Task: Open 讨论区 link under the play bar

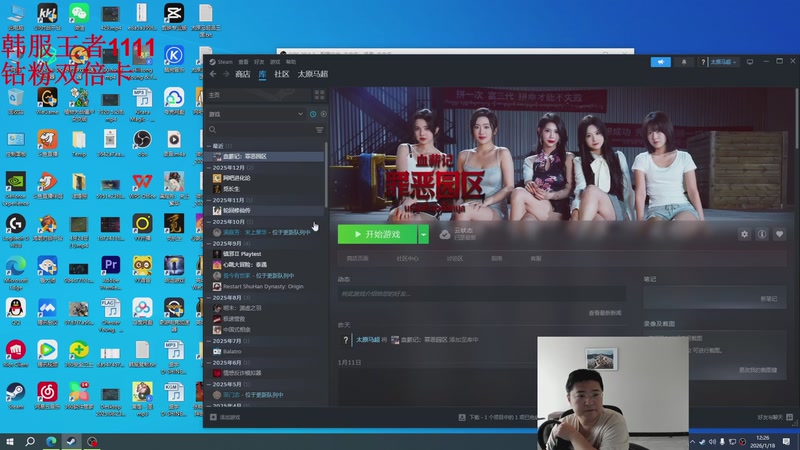Action: click(x=455, y=259)
